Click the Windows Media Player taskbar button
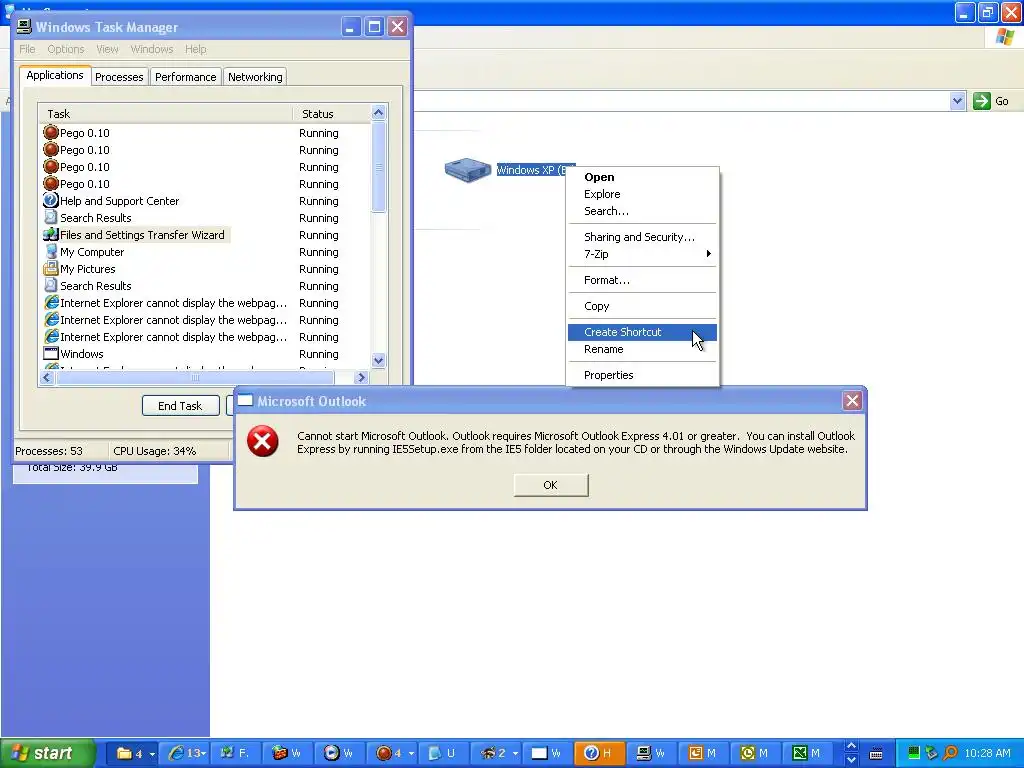The width and height of the screenshot is (1024, 768). [x=338, y=753]
